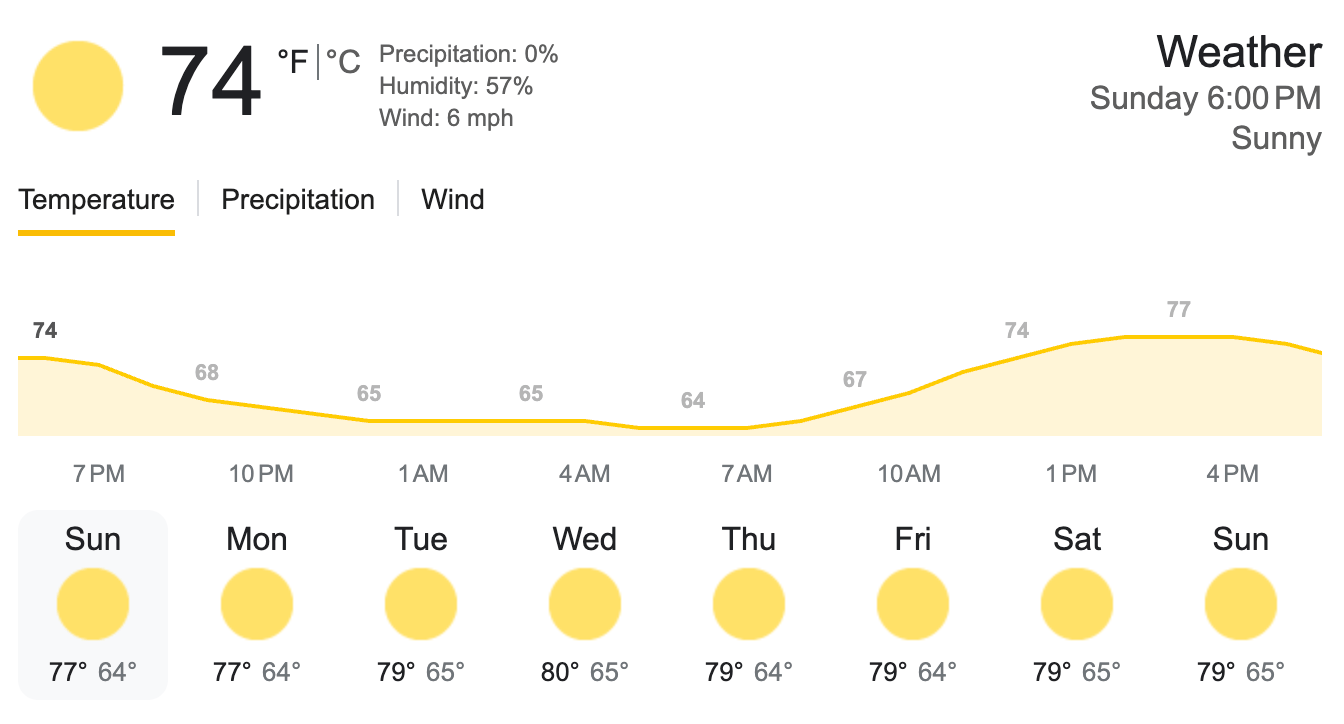The image size is (1344, 724).
Task: Open the Temperature tab
Action: click(x=96, y=199)
